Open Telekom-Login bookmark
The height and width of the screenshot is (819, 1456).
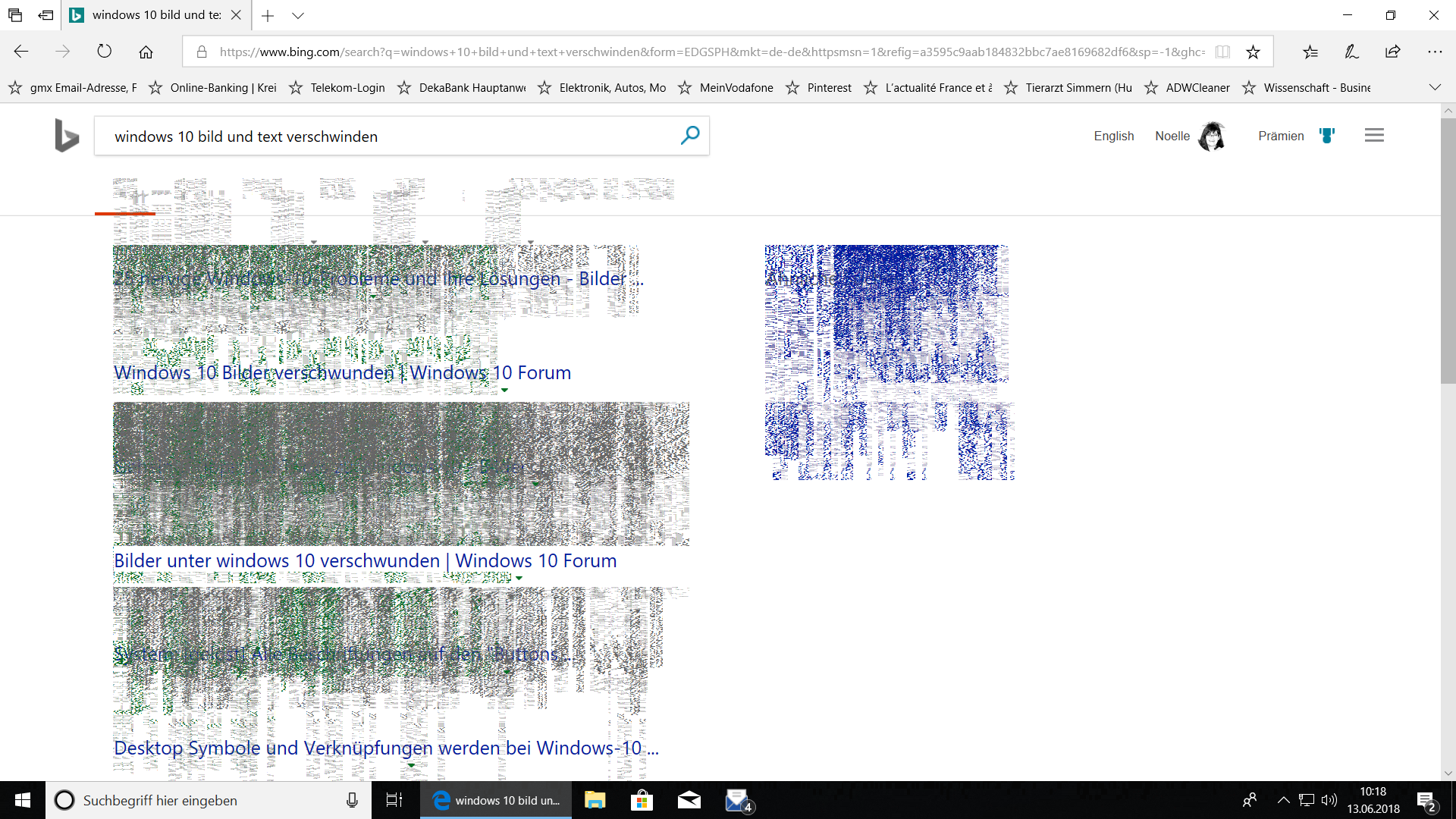click(x=337, y=88)
